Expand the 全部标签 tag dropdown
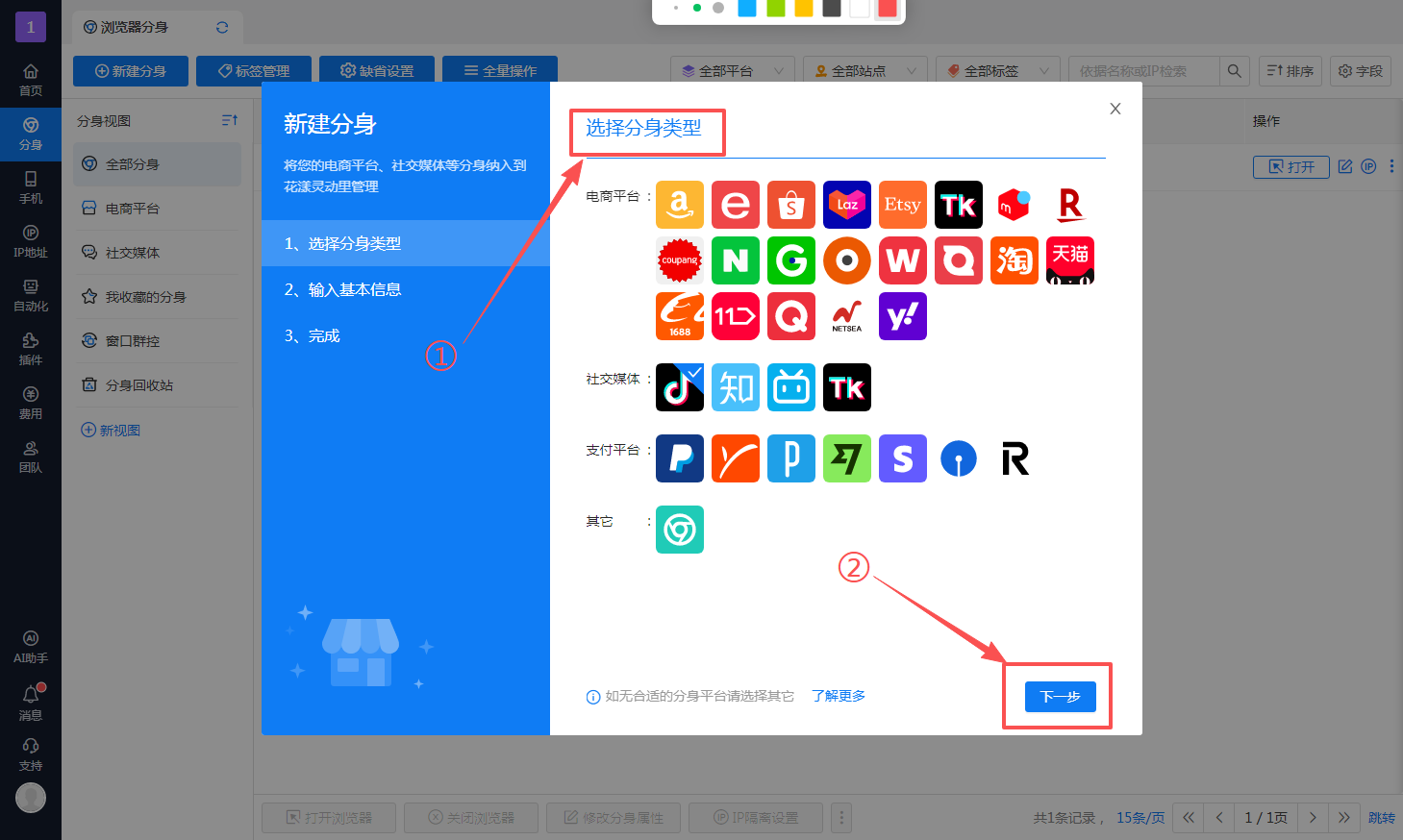 997,71
